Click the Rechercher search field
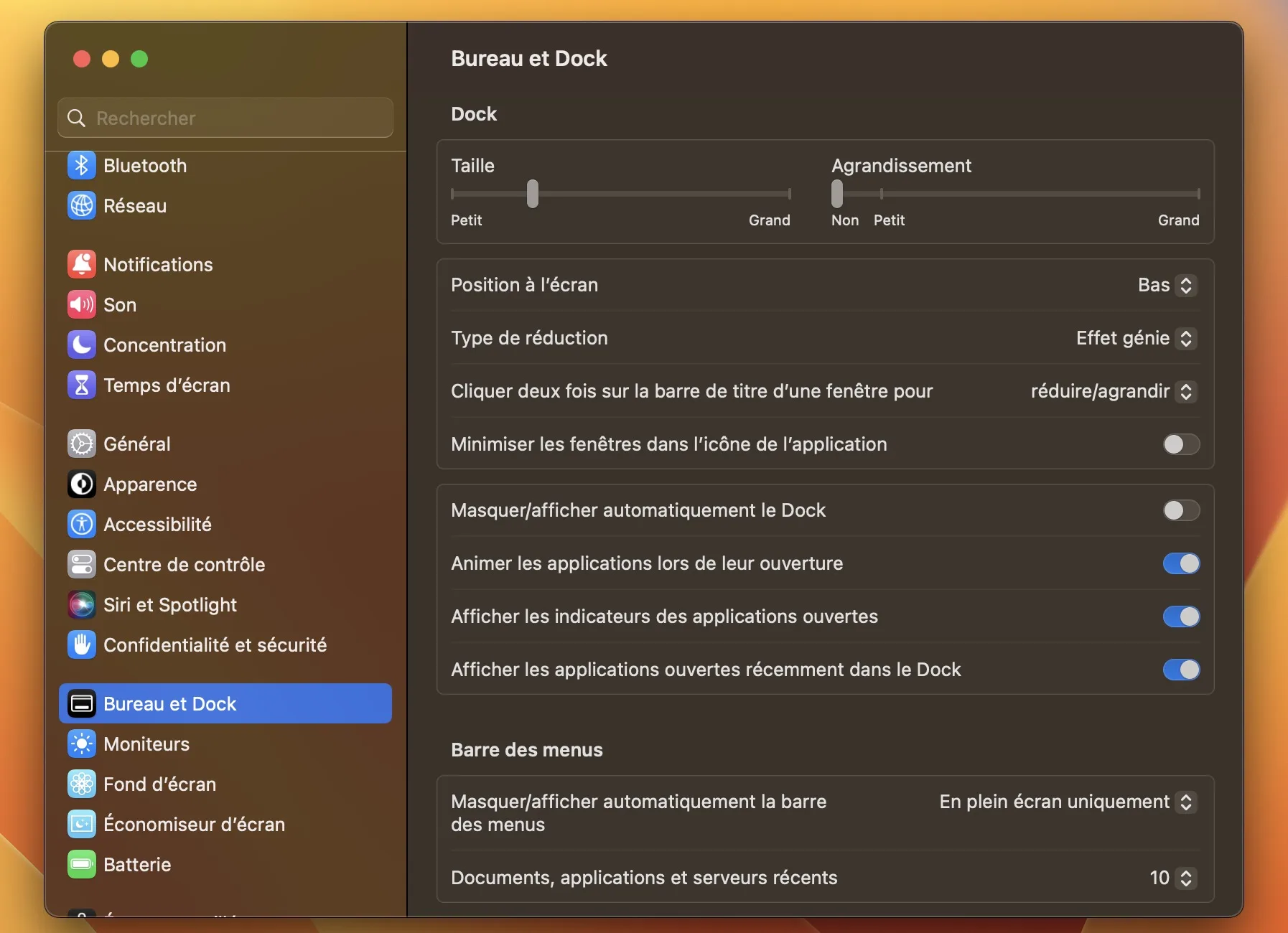Image resolution: width=1288 pixels, height=933 pixels. pos(225,118)
